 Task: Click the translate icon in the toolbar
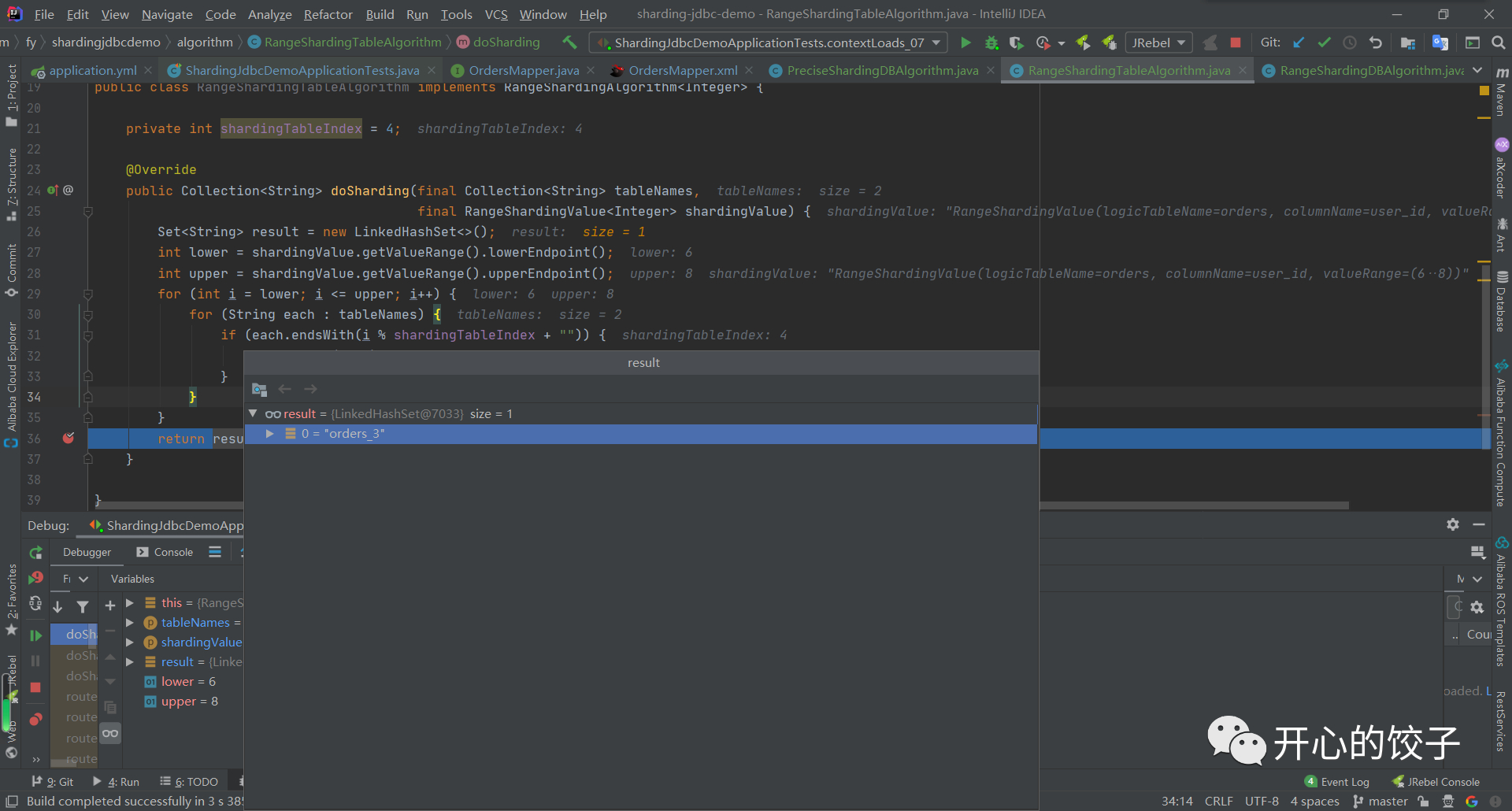click(1440, 43)
